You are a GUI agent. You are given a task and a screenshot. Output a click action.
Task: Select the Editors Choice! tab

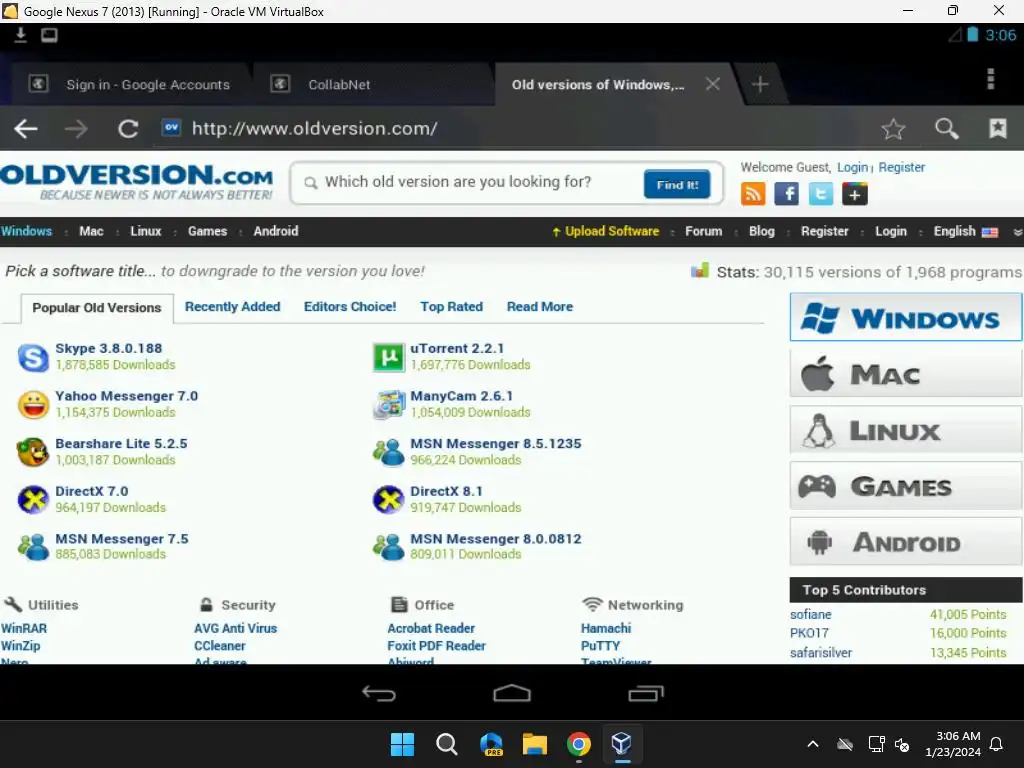pos(350,306)
